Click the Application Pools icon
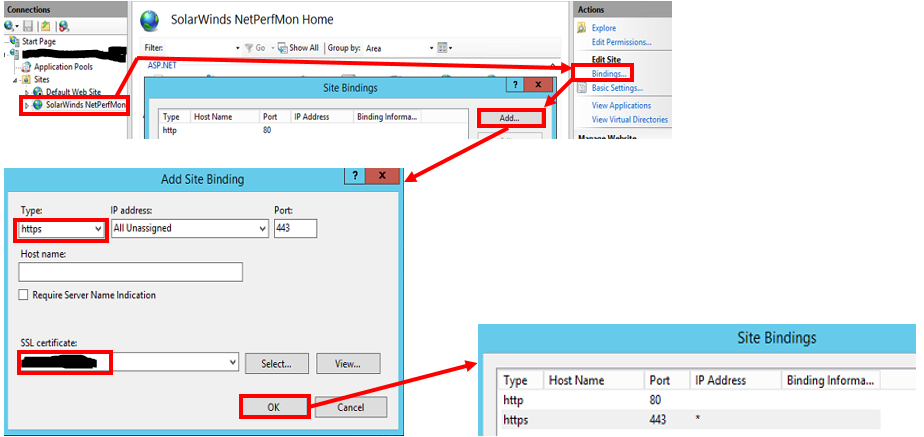 (x=27, y=67)
